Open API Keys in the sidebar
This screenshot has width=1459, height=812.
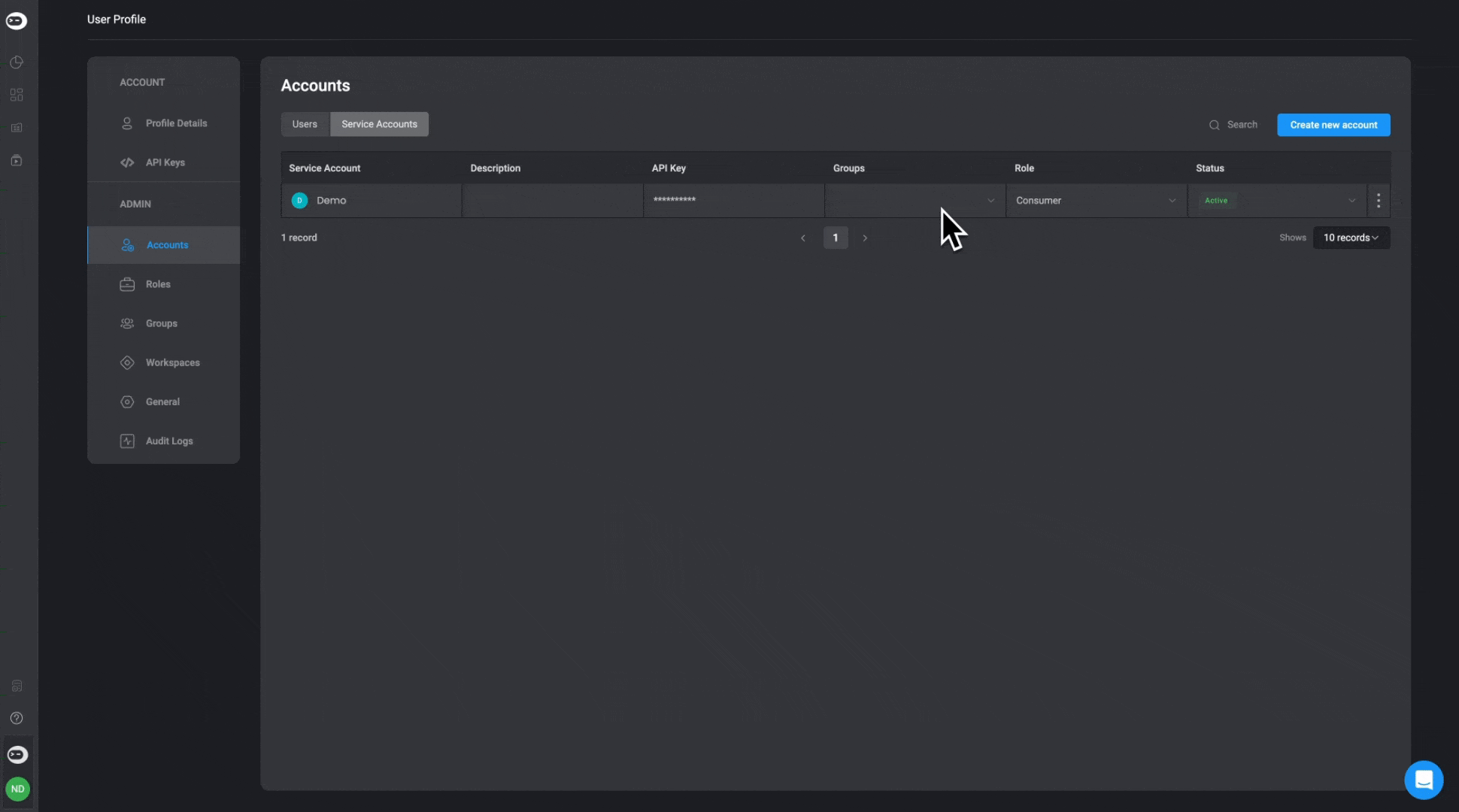[x=165, y=162]
